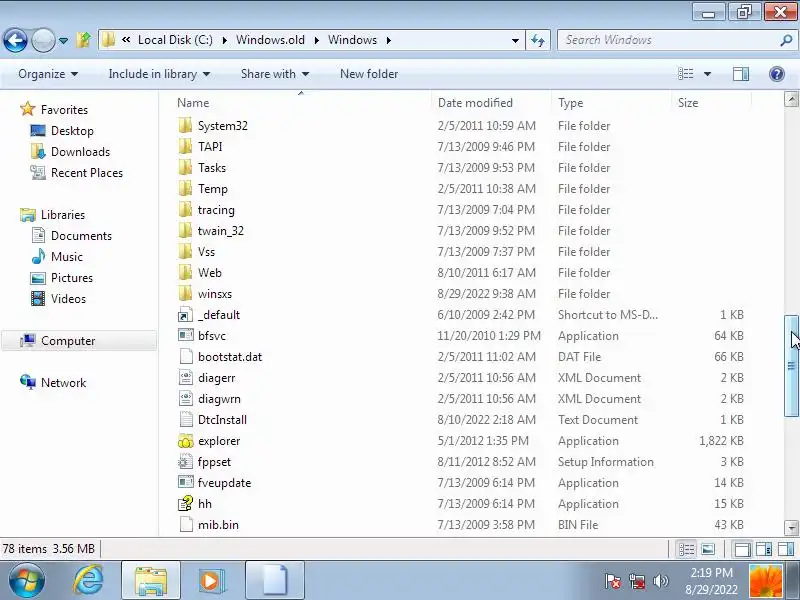Viewport: 800px width, 600px height.
Task: Expand the arrow after Windows in path
Action: click(389, 40)
